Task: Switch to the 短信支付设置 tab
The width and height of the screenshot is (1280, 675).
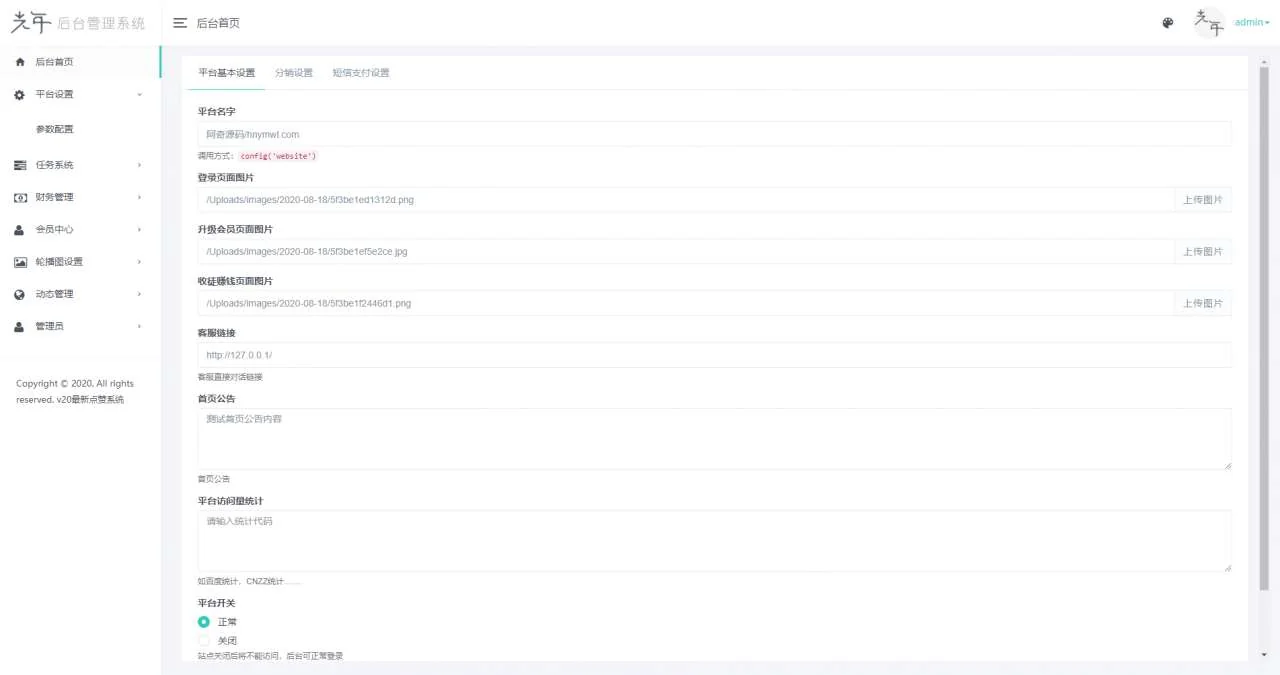Action: [361, 73]
